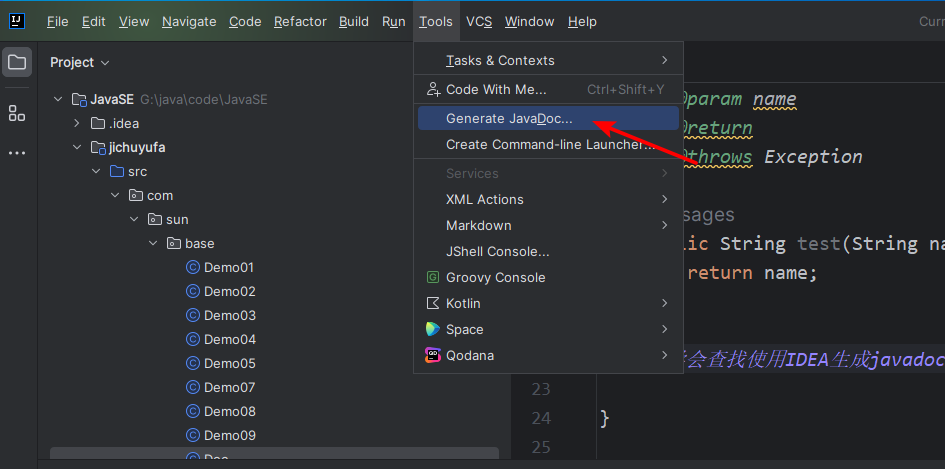Viewport: 945px width, 469px height.
Task: Click line number 24 in gutter
Action: tap(541, 418)
